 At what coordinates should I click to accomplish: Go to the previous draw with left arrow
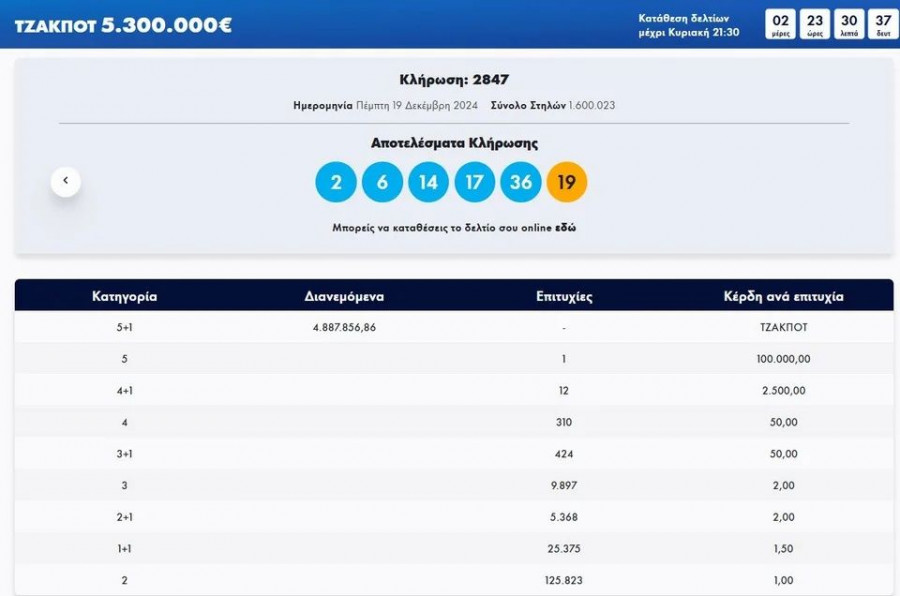(65, 181)
